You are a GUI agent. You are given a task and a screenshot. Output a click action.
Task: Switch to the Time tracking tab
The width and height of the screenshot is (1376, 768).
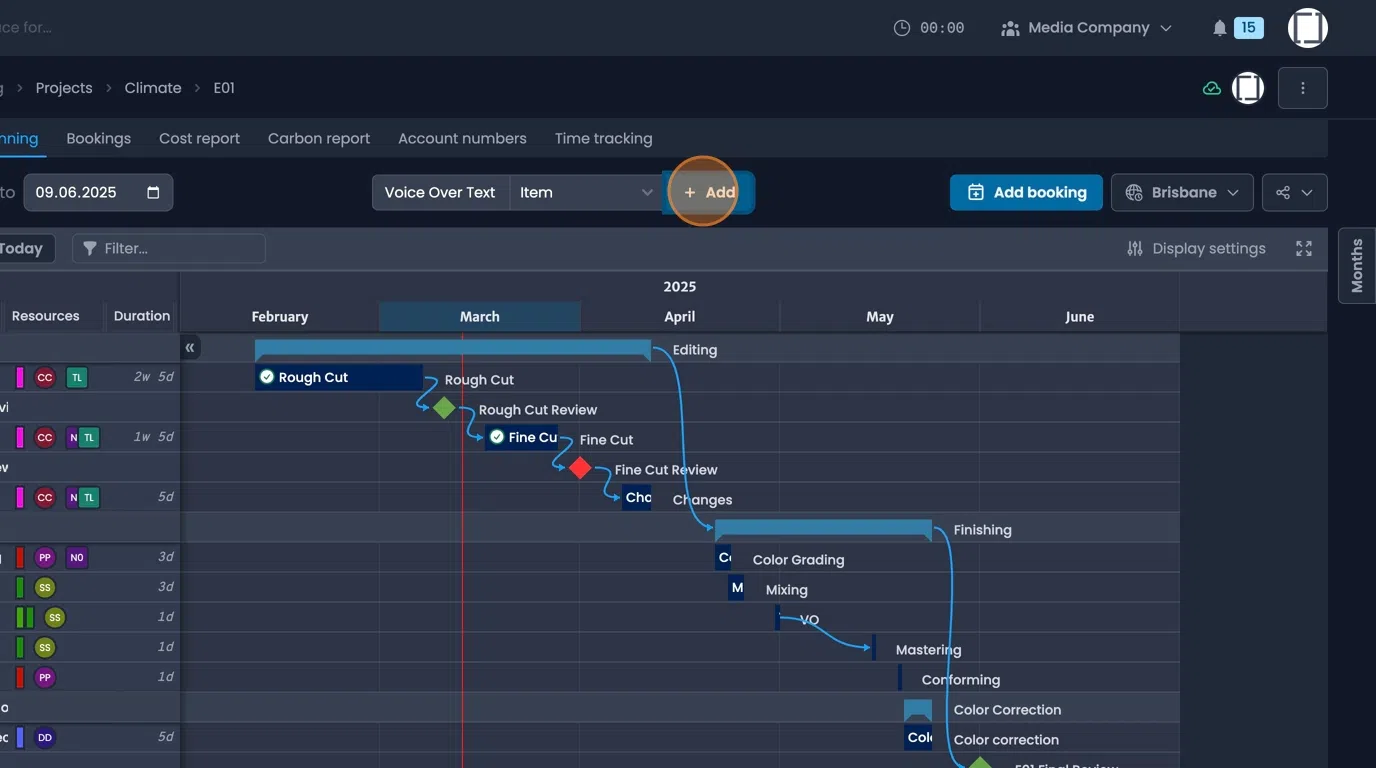click(603, 139)
